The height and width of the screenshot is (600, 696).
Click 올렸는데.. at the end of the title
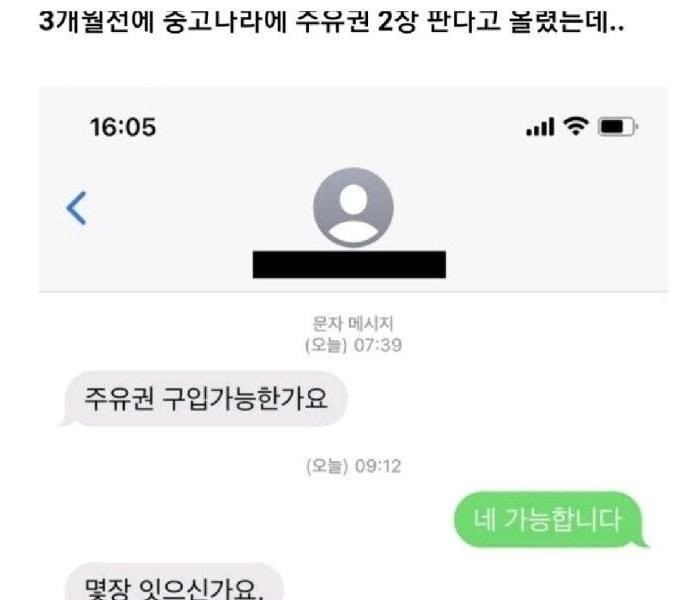click(567, 21)
